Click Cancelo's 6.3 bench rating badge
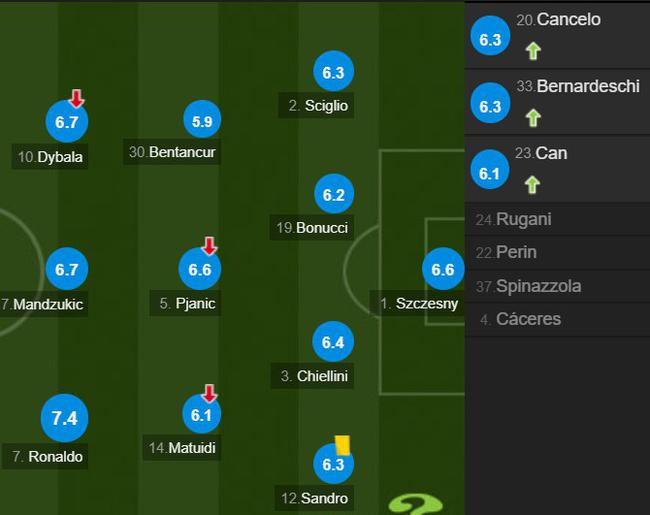 click(490, 40)
